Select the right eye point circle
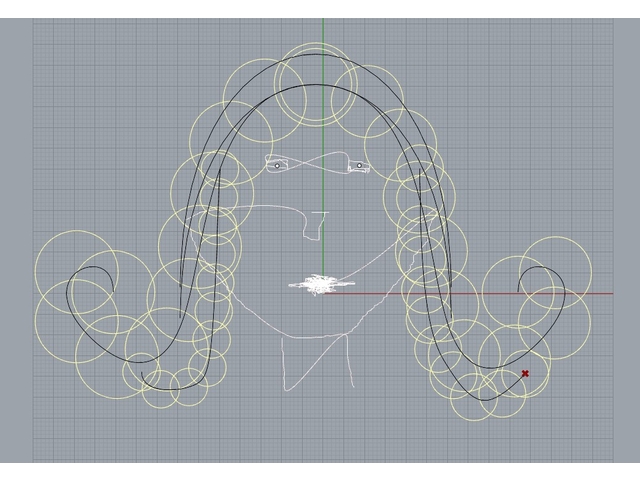This screenshot has width=640, height=480. [359, 165]
